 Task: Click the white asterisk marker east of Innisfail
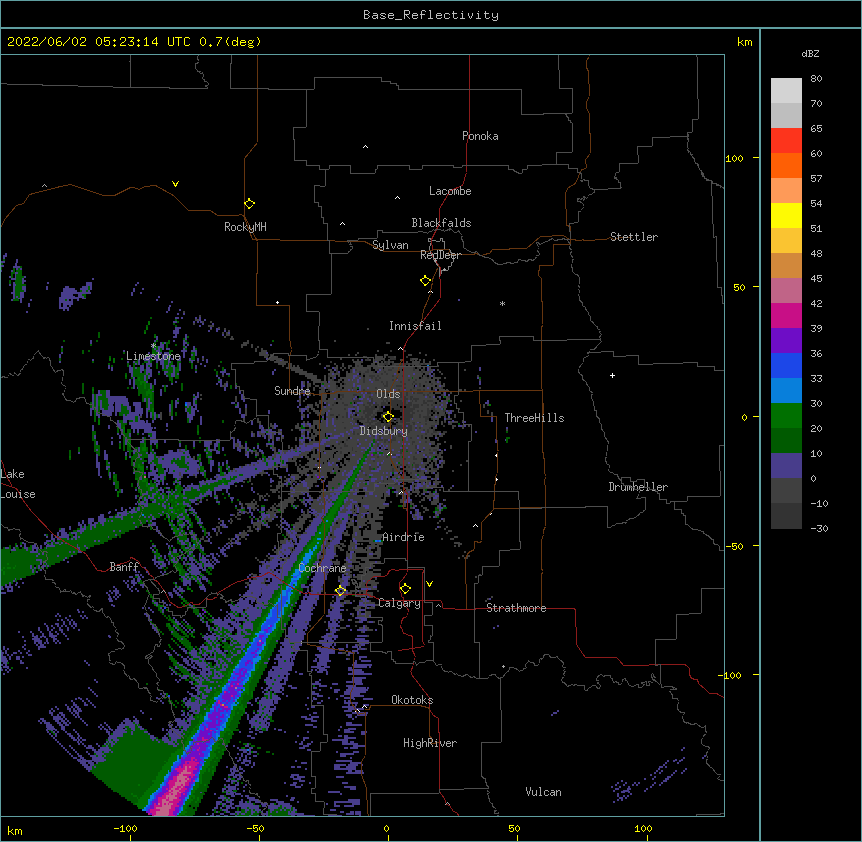click(x=502, y=303)
